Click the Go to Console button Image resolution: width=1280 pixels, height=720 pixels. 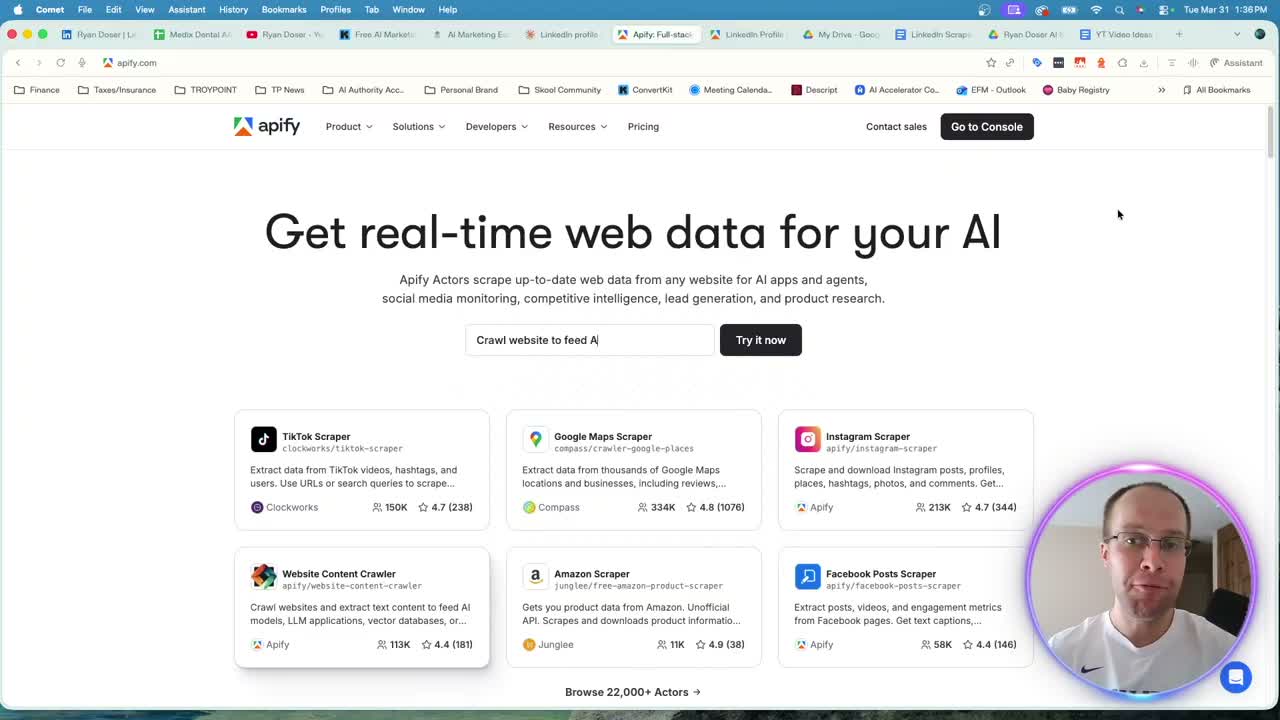(987, 127)
